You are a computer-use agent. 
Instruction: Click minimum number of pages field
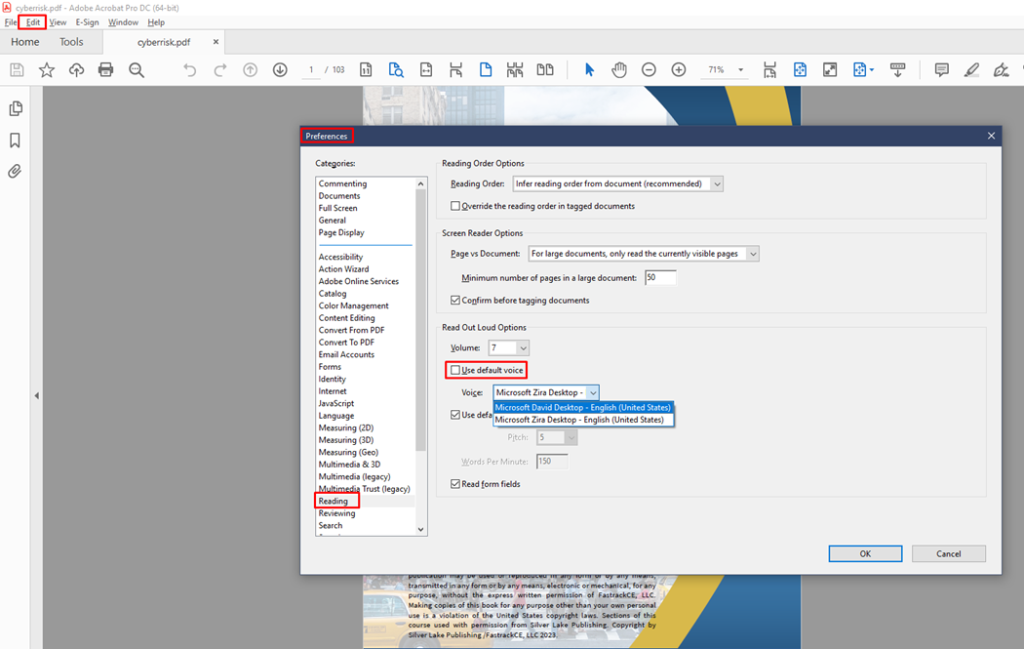click(660, 277)
